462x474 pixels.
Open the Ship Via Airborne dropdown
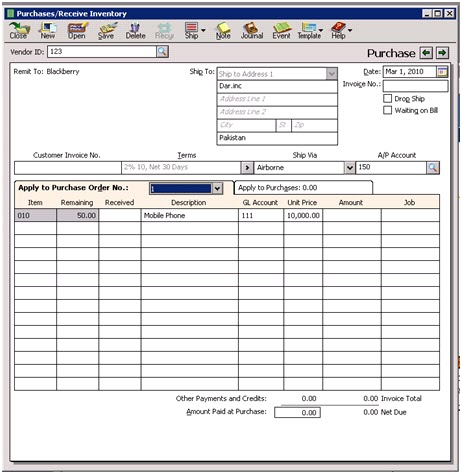pos(349,167)
